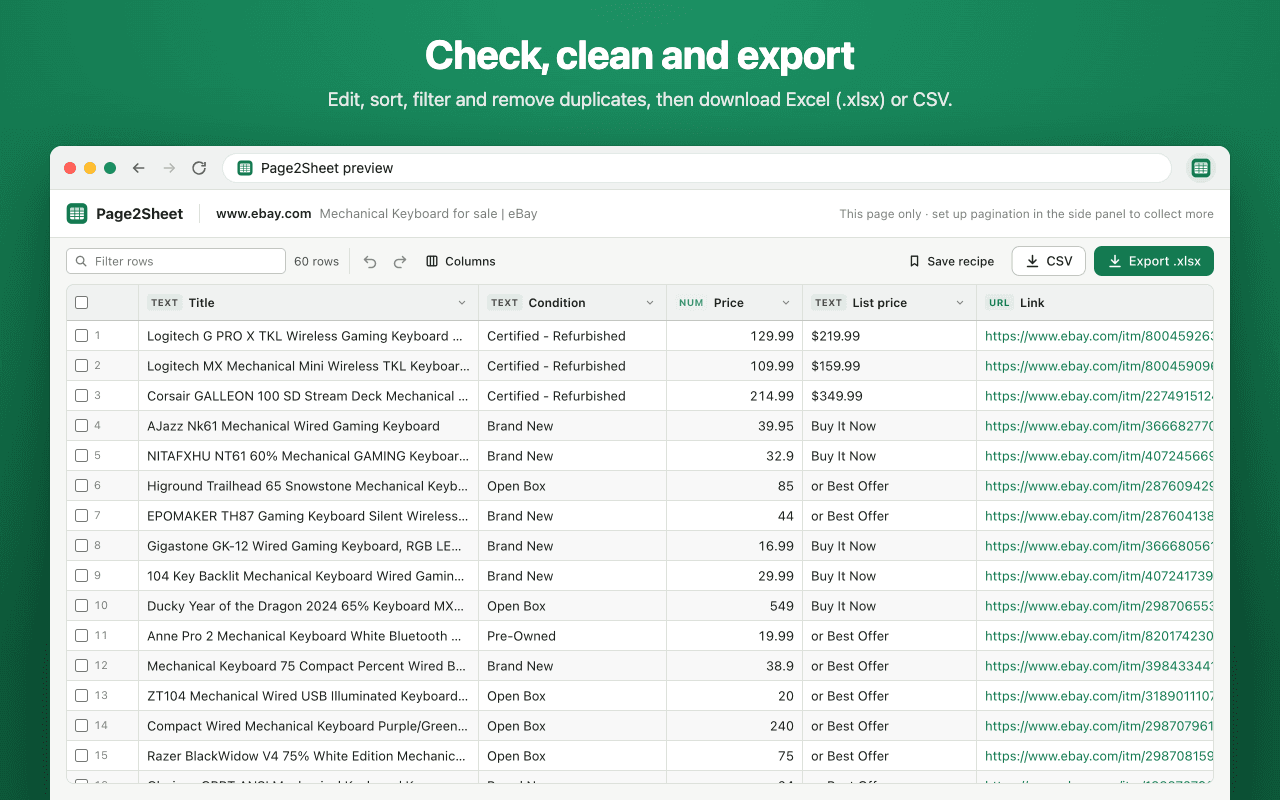Undo the last edit
The image size is (1280, 800).
click(370, 261)
